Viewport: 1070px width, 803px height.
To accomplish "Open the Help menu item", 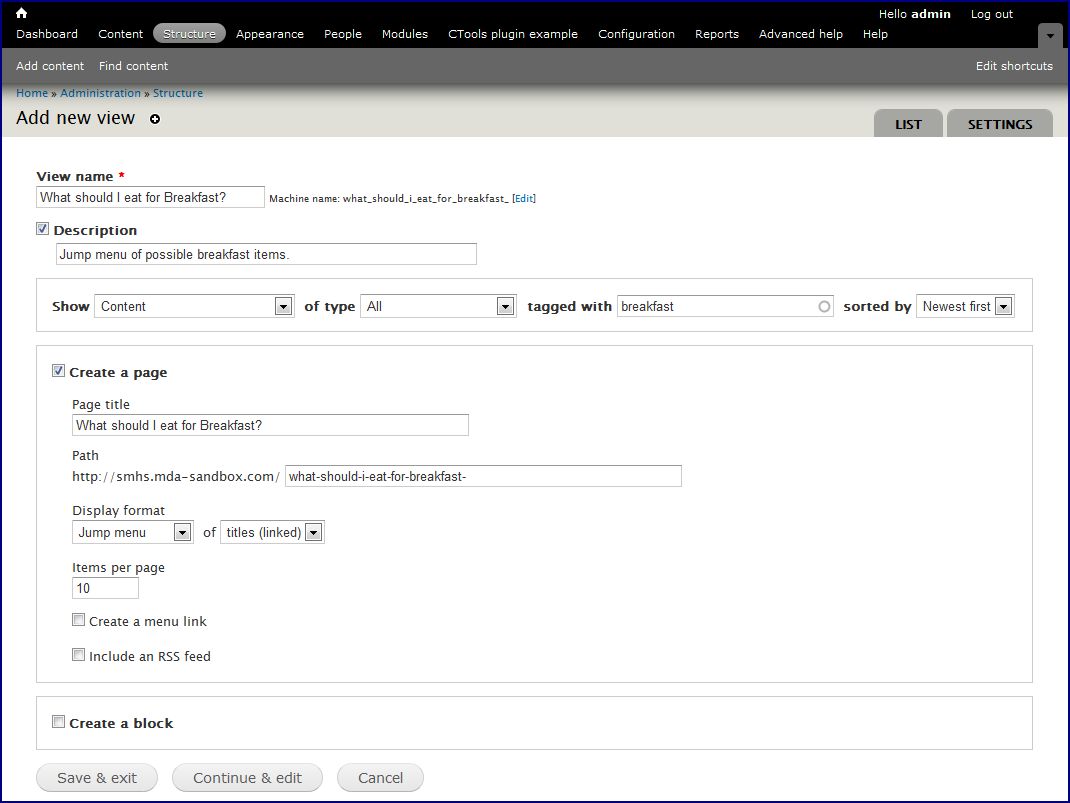I will coord(875,34).
